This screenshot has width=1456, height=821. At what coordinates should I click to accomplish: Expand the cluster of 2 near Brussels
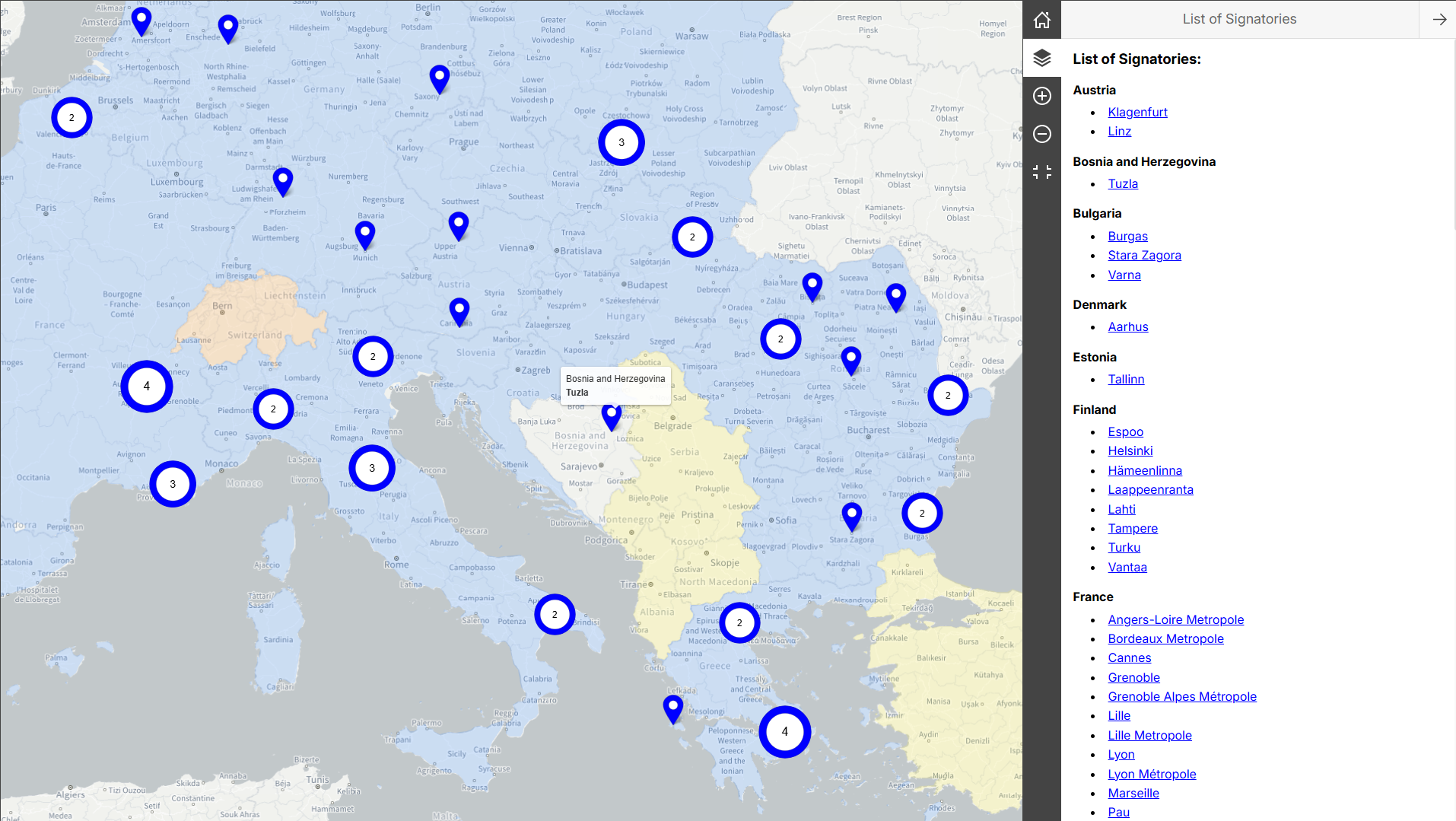tap(72, 117)
